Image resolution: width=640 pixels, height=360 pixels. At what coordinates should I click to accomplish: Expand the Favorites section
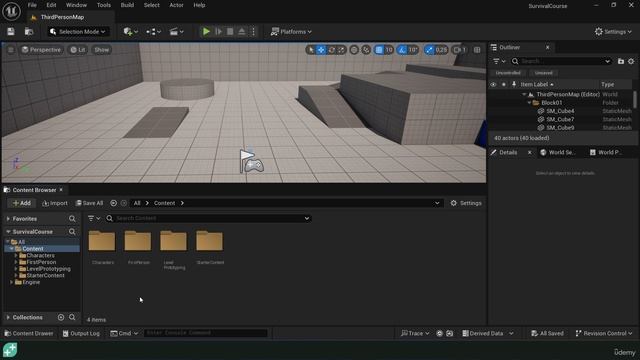click(8, 219)
